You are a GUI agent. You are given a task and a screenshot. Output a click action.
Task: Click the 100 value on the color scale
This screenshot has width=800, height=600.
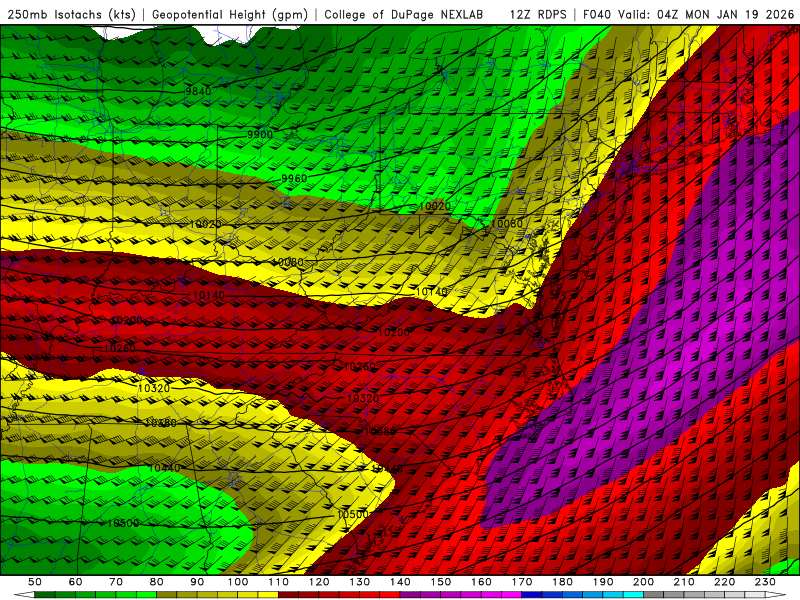pos(238,582)
